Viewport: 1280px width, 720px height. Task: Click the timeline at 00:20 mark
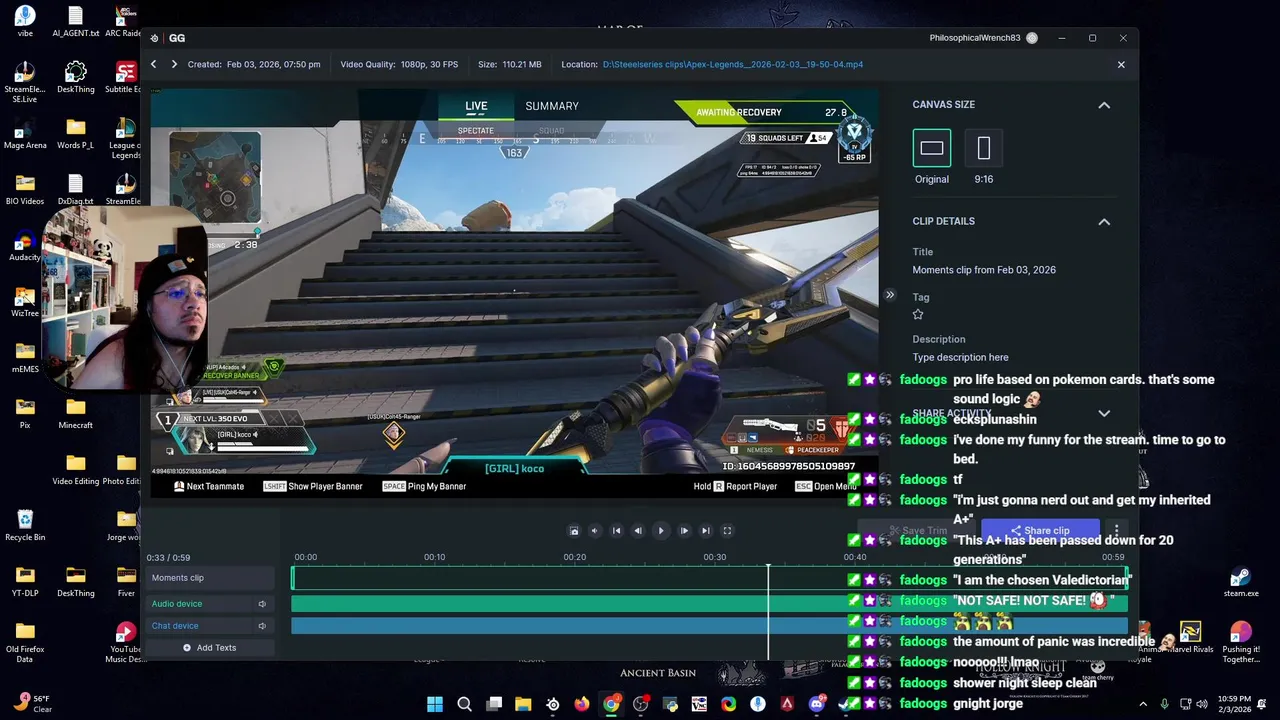(574, 557)
